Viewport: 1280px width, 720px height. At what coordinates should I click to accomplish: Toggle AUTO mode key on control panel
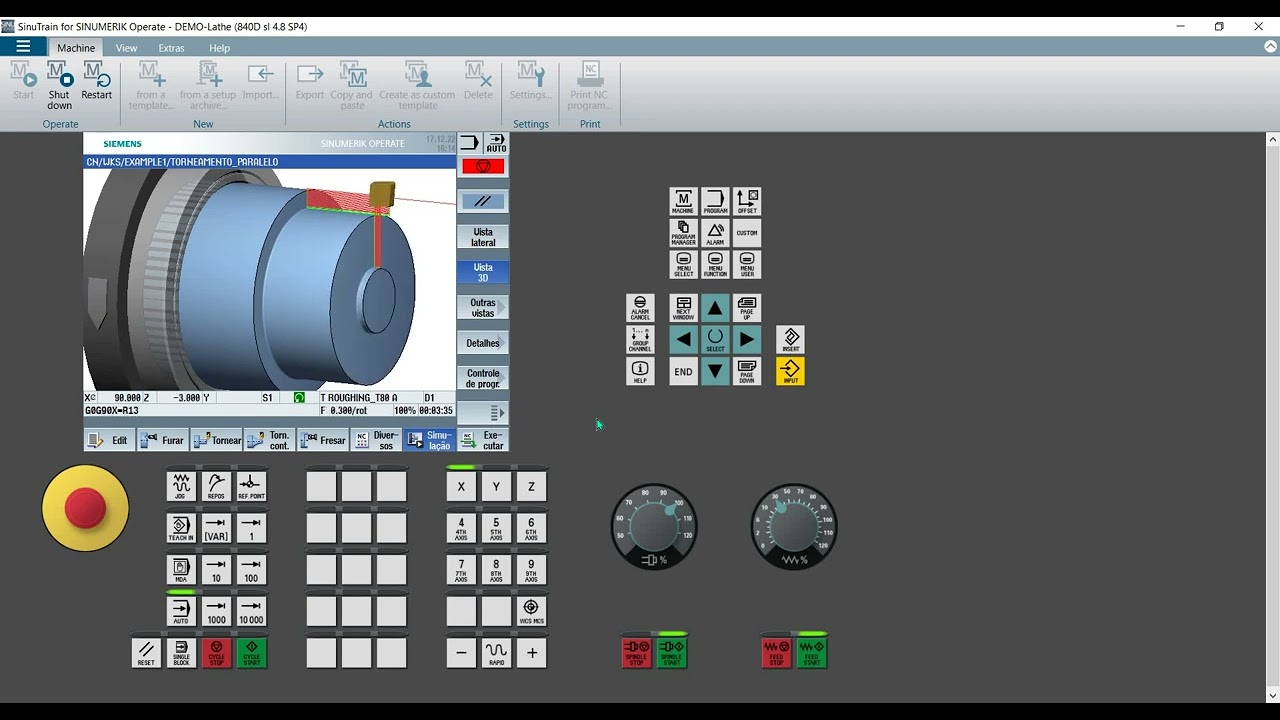[181, 611]
